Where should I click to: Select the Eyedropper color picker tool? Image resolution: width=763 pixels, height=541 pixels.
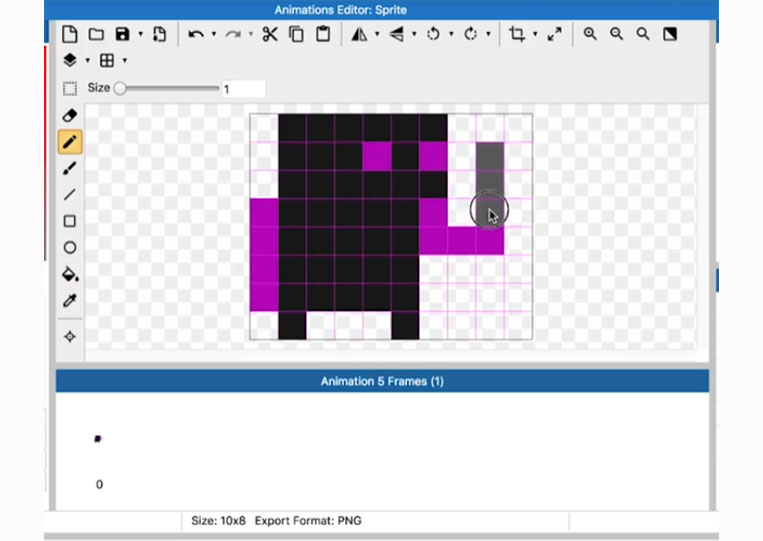pos(70,301)
